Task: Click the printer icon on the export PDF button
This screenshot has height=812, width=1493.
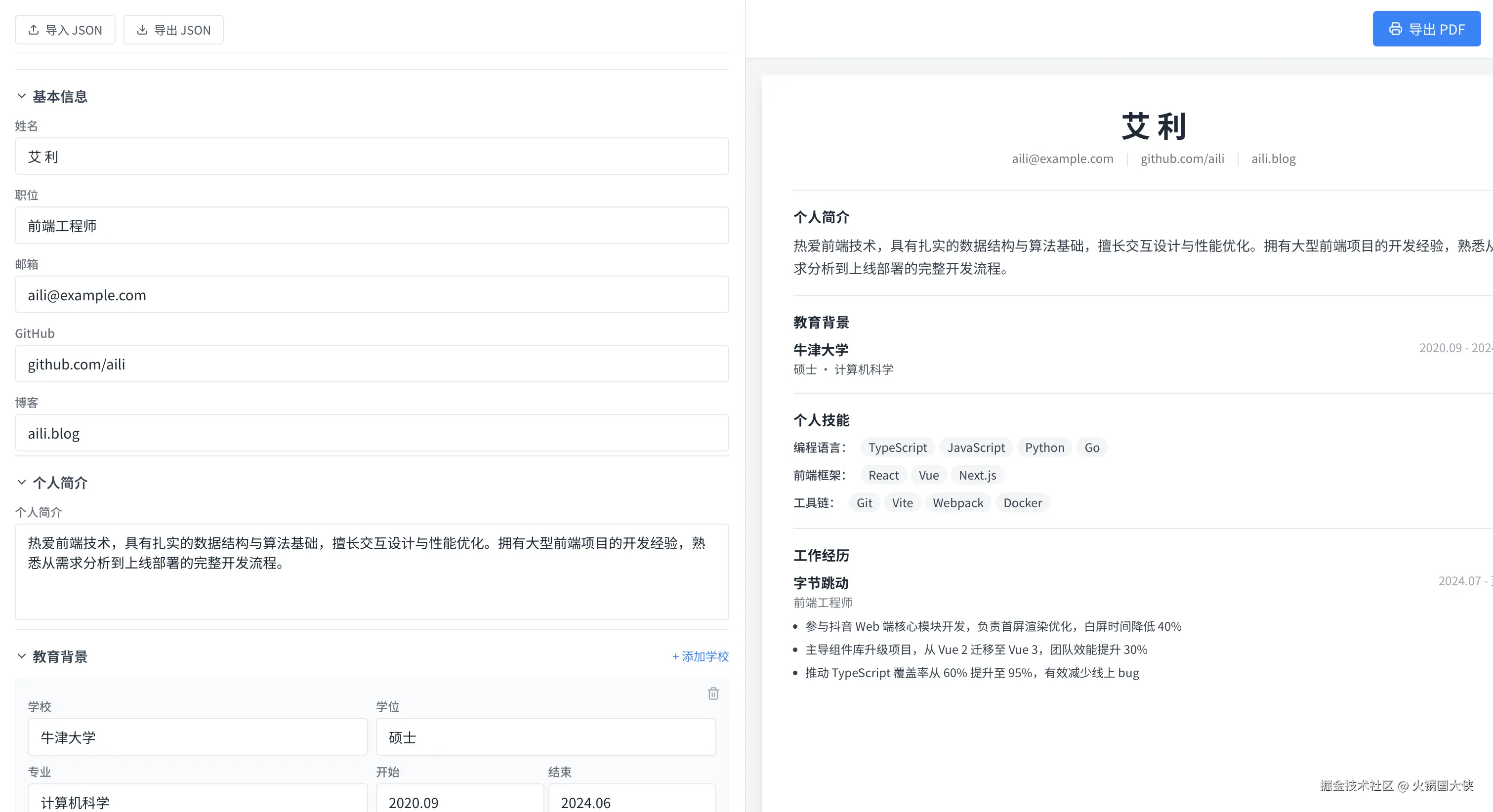Action: coord(1395,29)
